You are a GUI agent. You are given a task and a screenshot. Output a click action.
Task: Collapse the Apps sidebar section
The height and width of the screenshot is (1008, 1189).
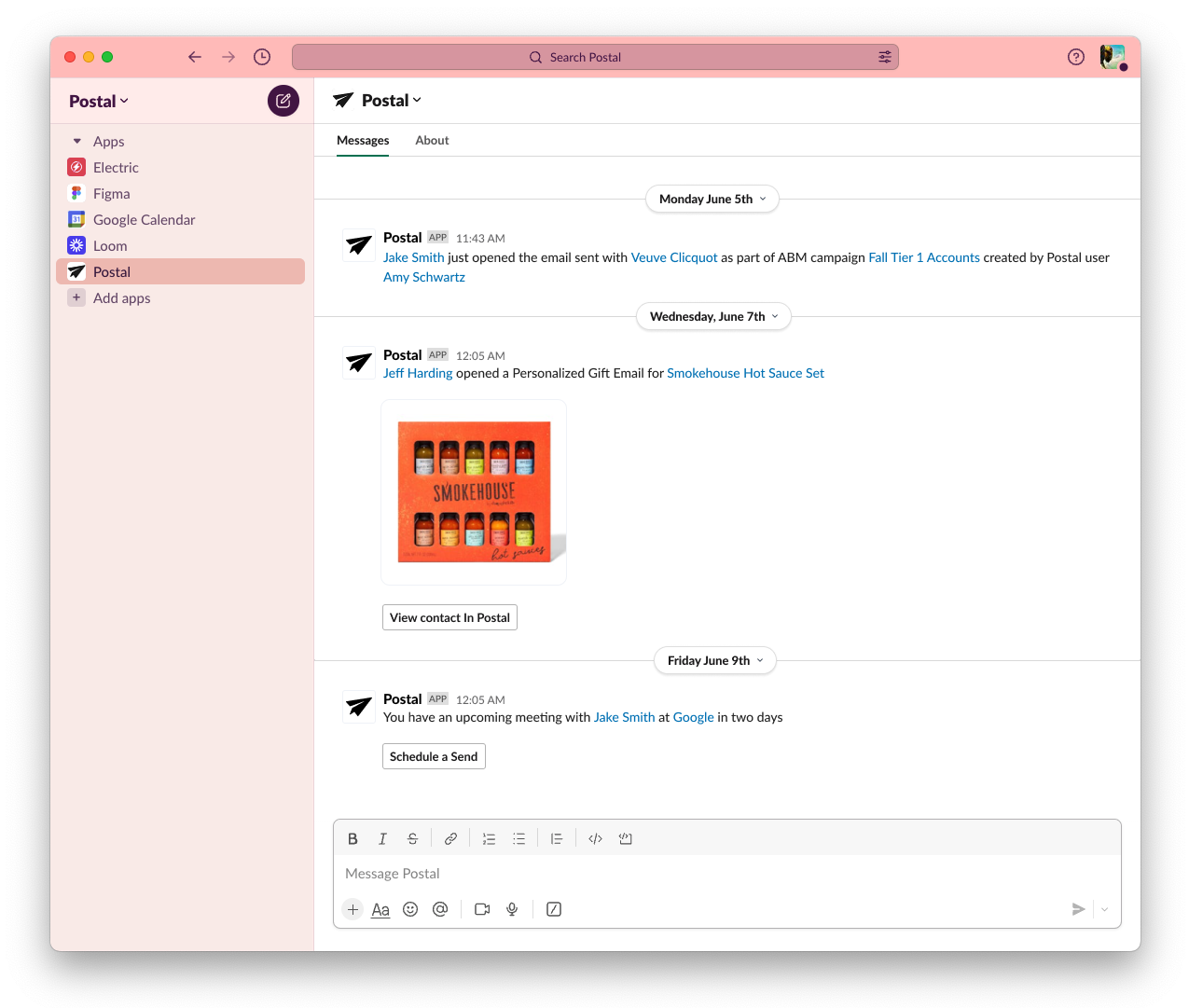[77, 142]
